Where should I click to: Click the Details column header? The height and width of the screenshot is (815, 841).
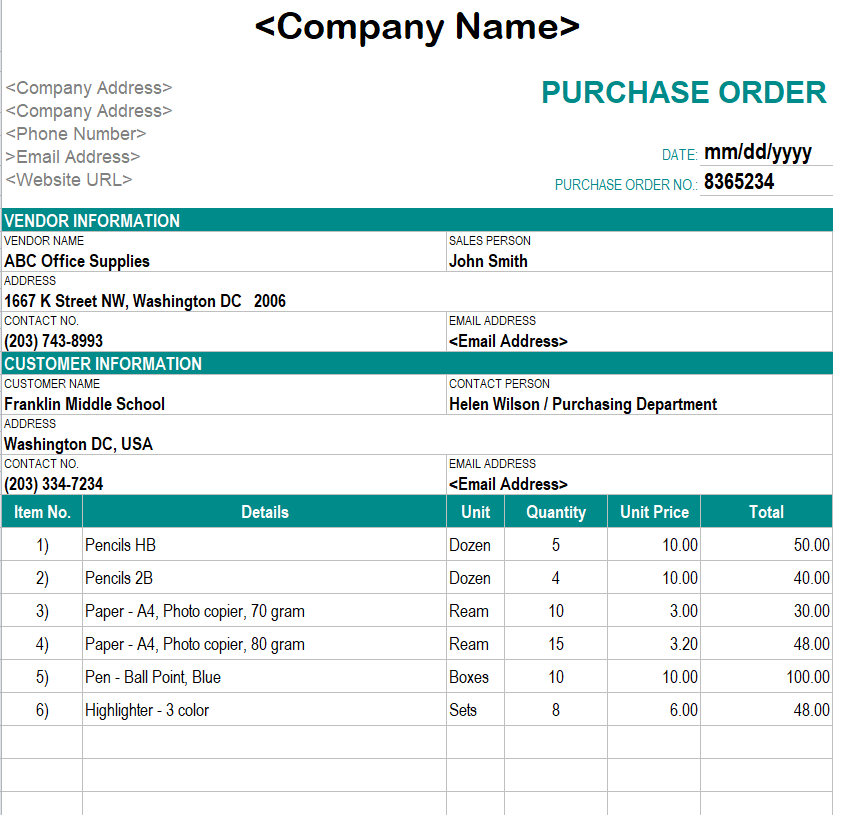point(264,512)
